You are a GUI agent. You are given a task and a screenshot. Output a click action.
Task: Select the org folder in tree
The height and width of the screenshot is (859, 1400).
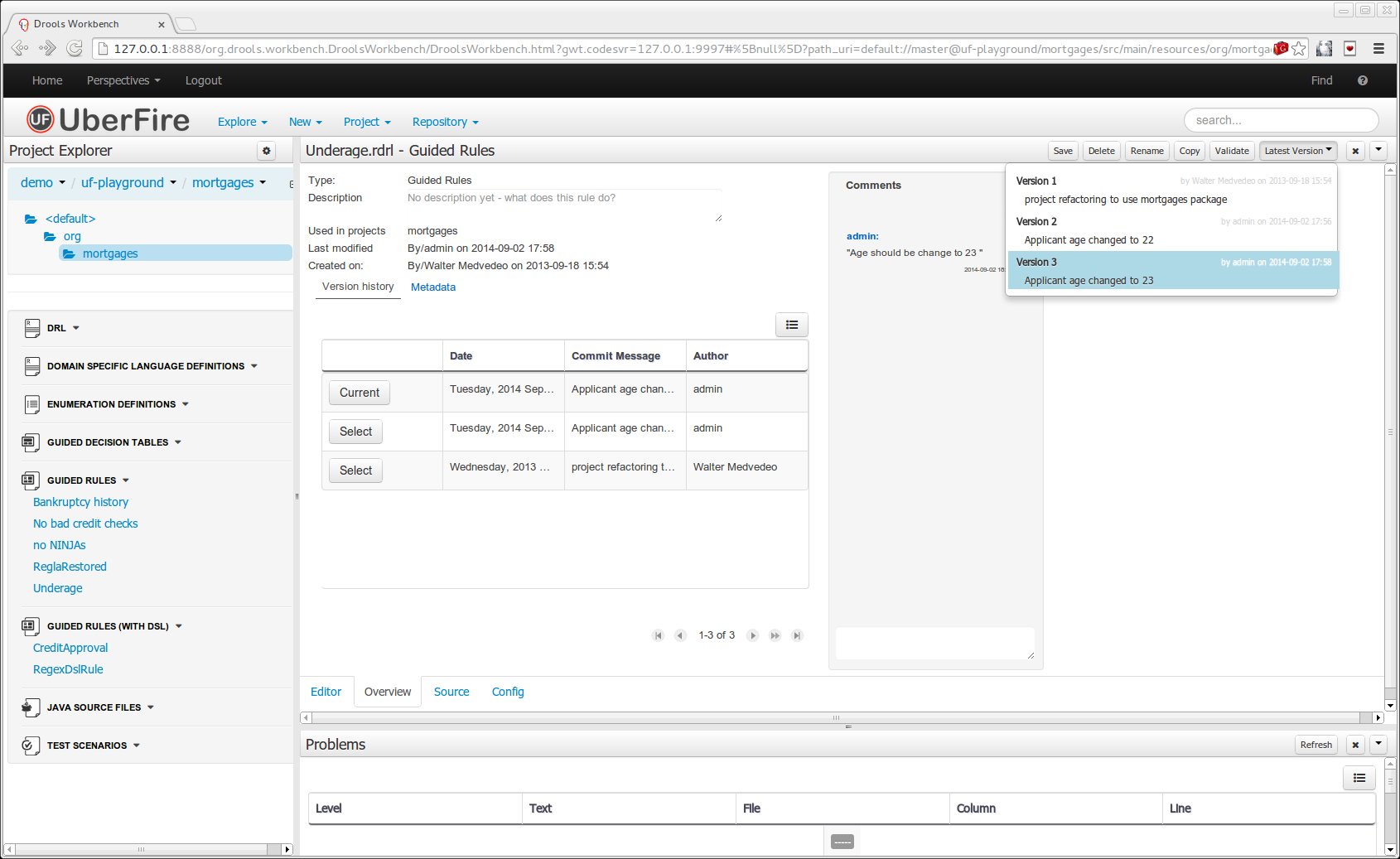coord(72,236)
